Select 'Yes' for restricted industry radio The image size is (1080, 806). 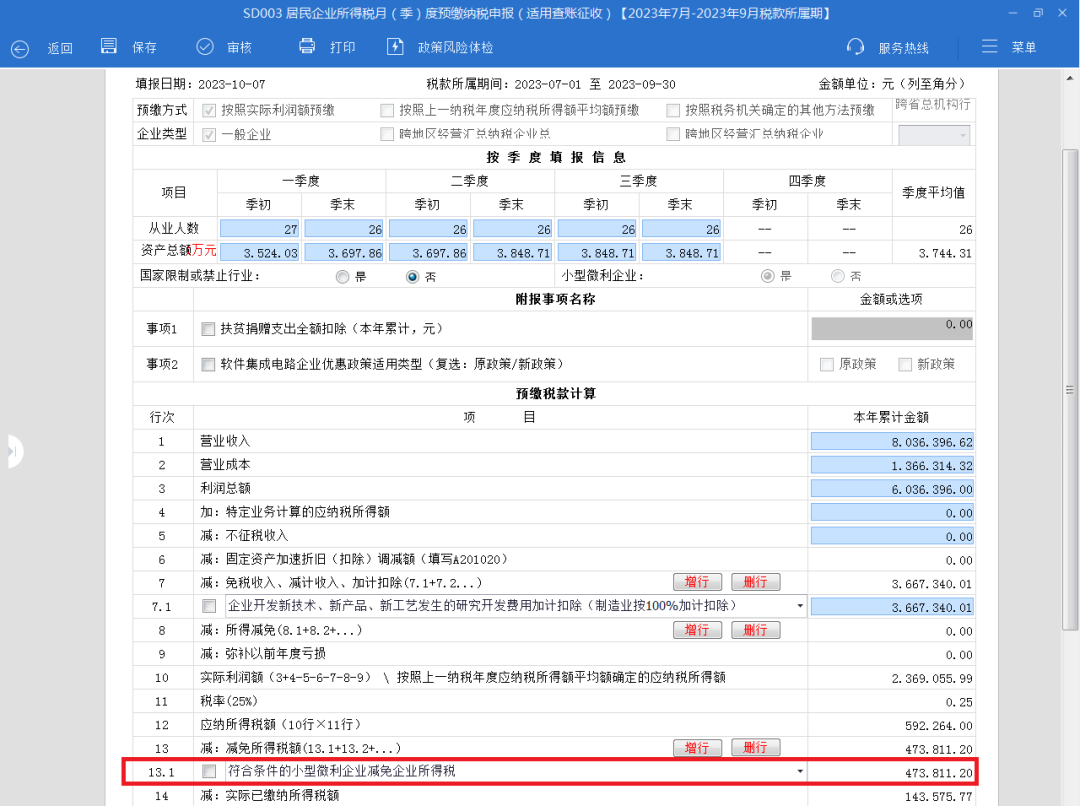(x=343, y=277)
